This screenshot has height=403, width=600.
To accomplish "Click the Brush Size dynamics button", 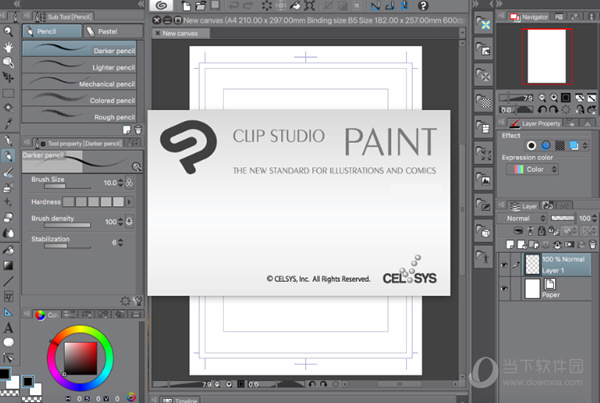I will pos(130,183).
